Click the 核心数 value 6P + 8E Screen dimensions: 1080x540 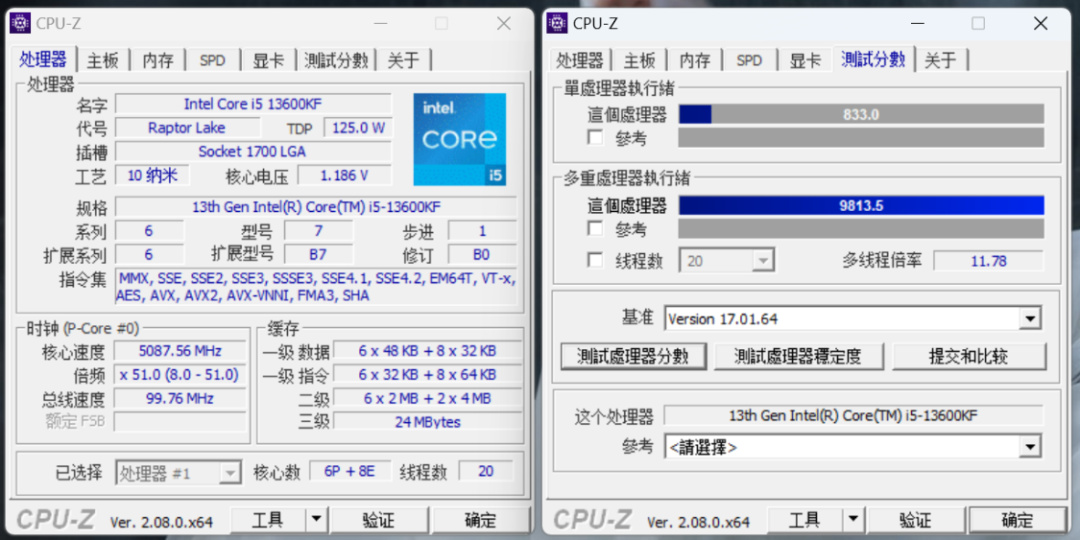(350, 471)
